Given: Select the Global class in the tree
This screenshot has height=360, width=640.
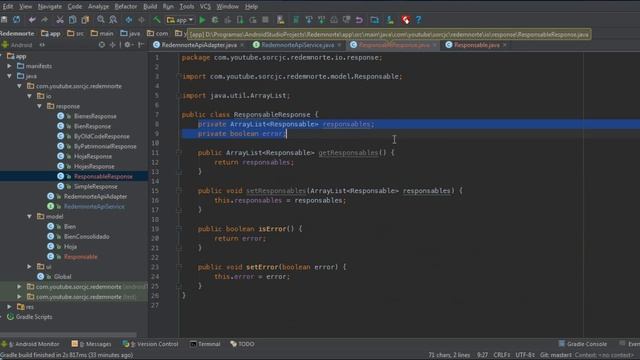Looking at the screenshot, I should click(62, 277).
